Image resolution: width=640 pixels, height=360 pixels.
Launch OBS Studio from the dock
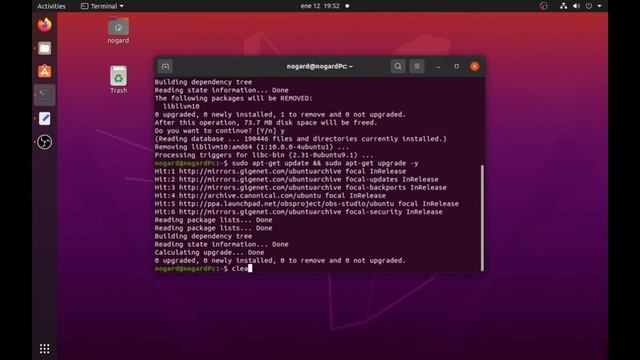tap(44, 142)
